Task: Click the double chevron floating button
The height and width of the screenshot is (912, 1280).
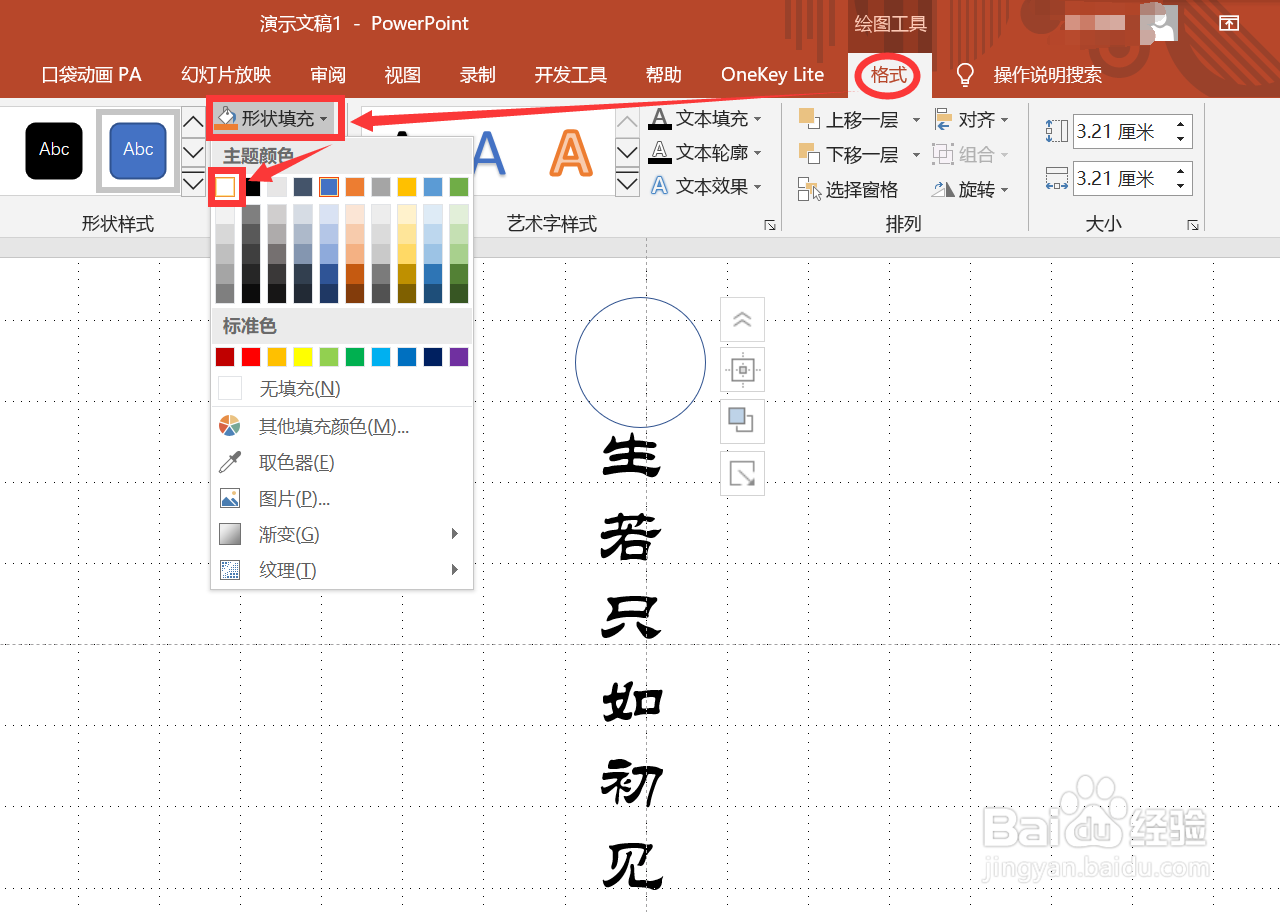Action: (x=742, y=320)
